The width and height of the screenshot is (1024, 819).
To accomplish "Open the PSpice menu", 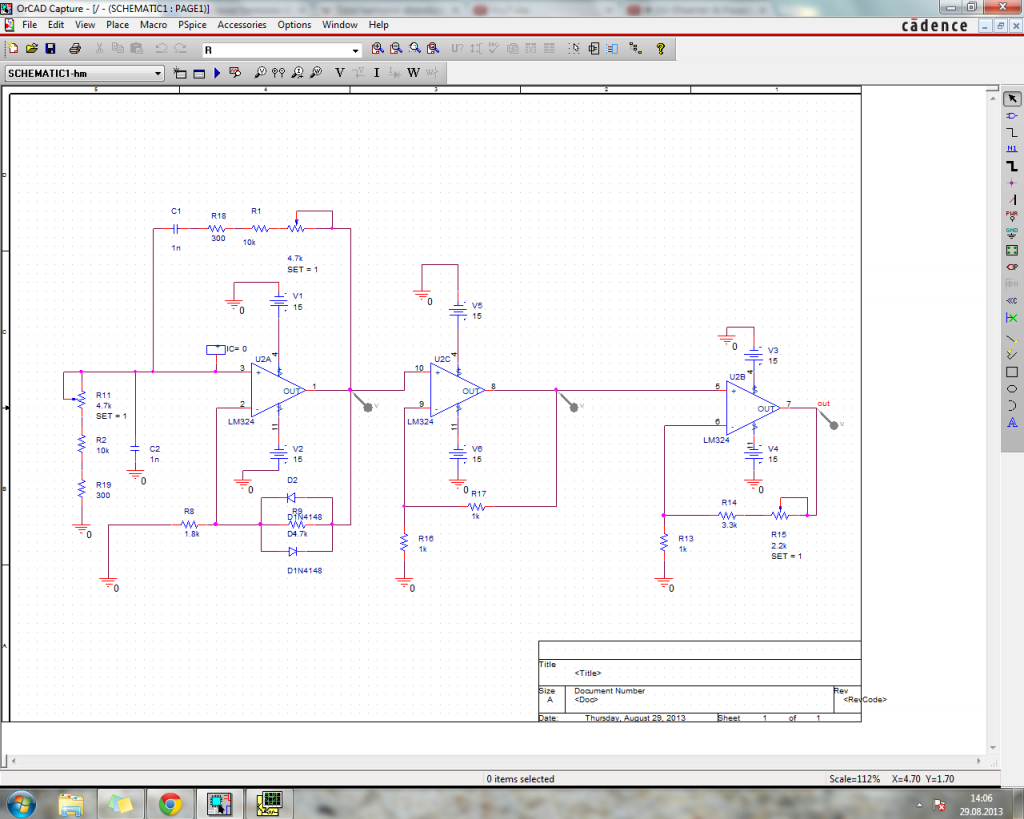I will tap(193, 24).
